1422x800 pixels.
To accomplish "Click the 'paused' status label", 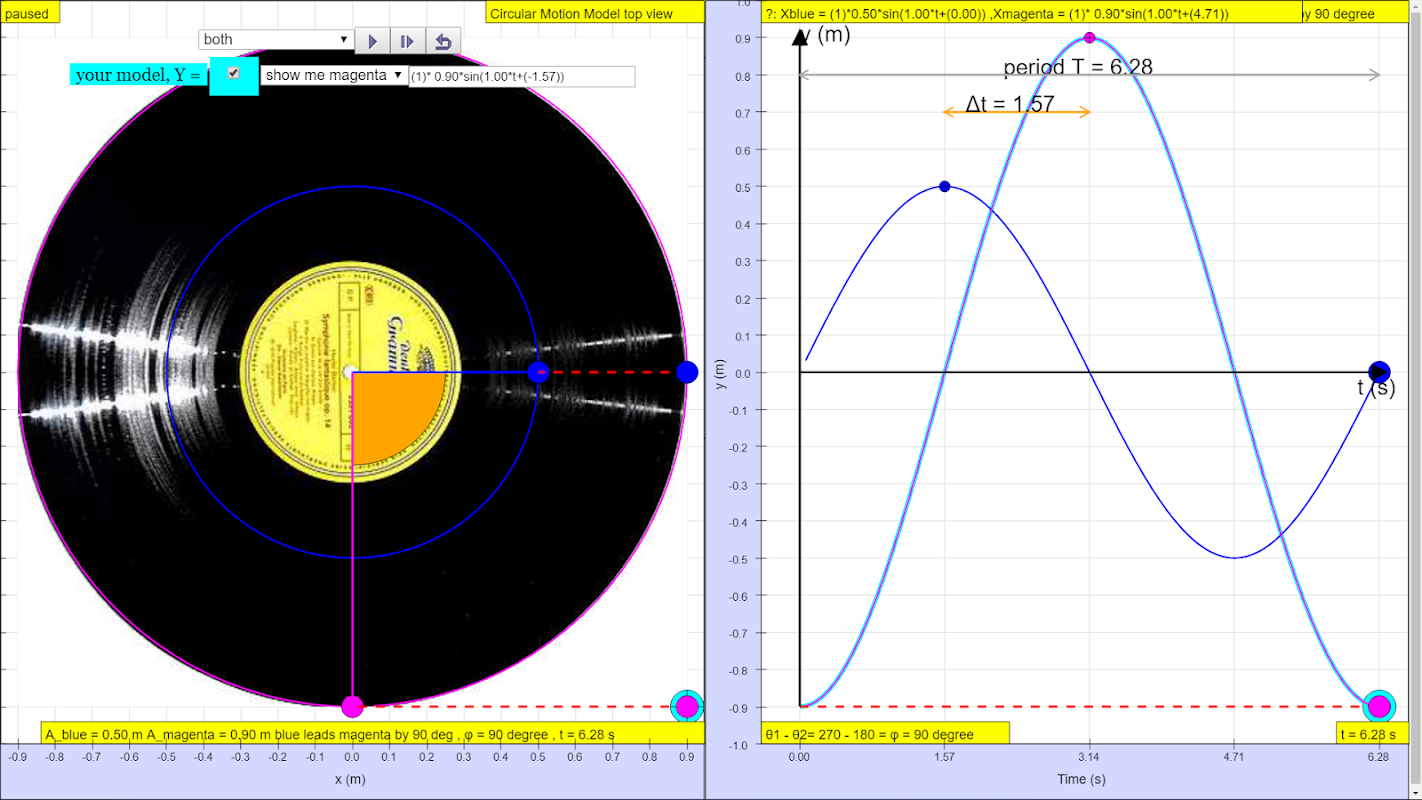I will pos(30,12).
